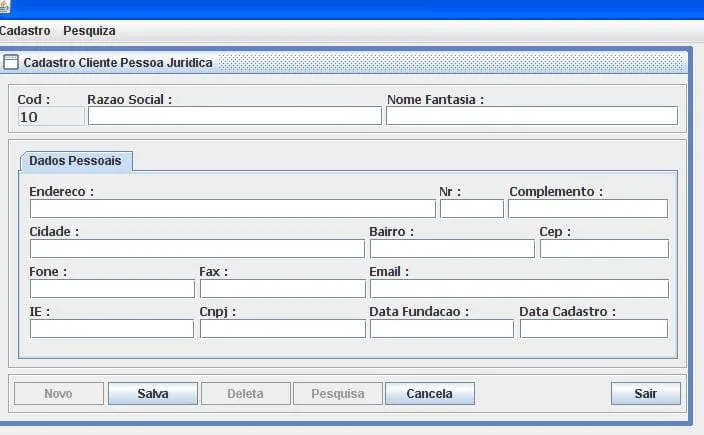This screenshot has width=704, height=435.
Task: Click the Sair button
Action: point(646,394)
